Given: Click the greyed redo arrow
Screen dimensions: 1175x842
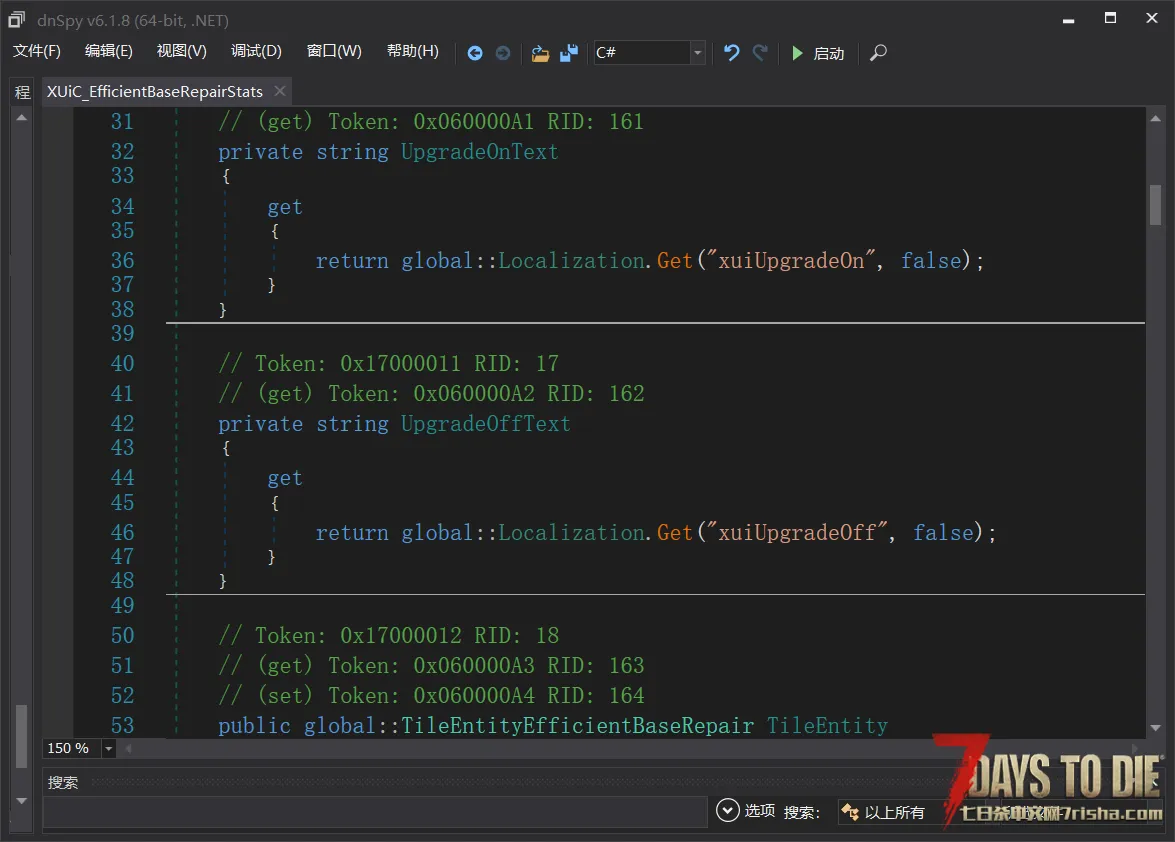Looking at the screenshot, I should [760, 52].
